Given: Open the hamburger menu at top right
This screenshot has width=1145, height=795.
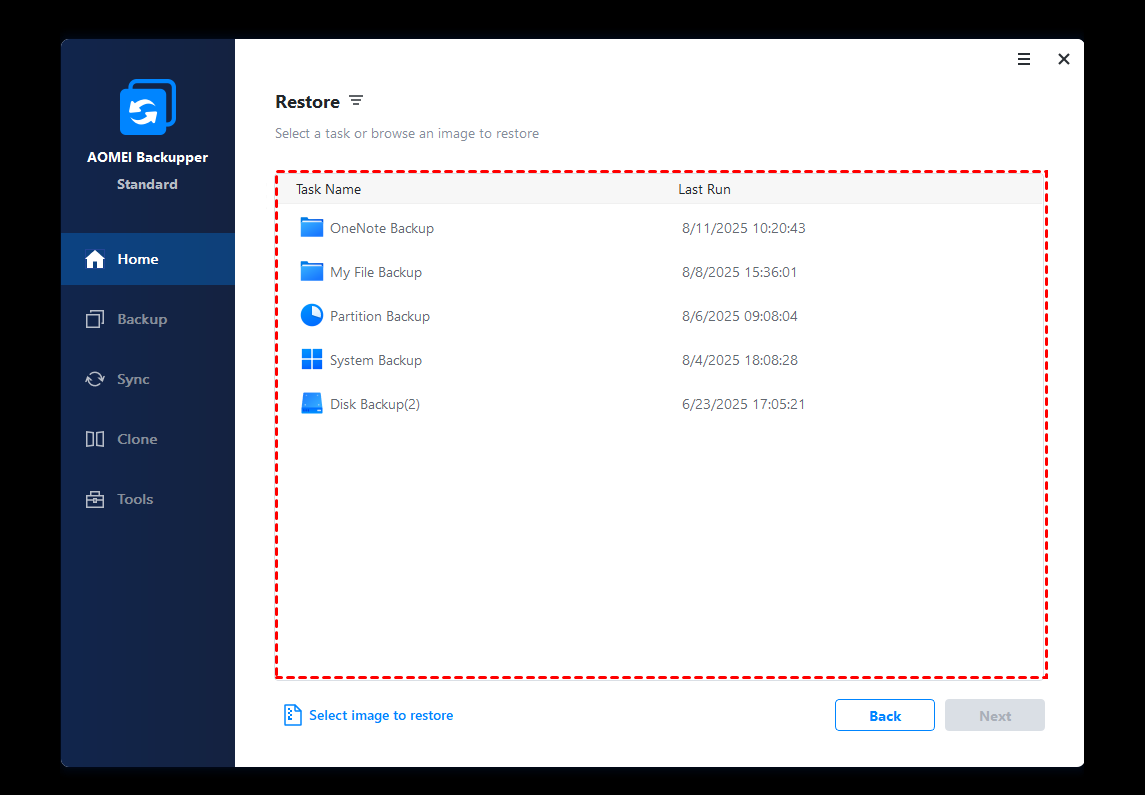Looking at the screenshot, I should point(1024,59).
